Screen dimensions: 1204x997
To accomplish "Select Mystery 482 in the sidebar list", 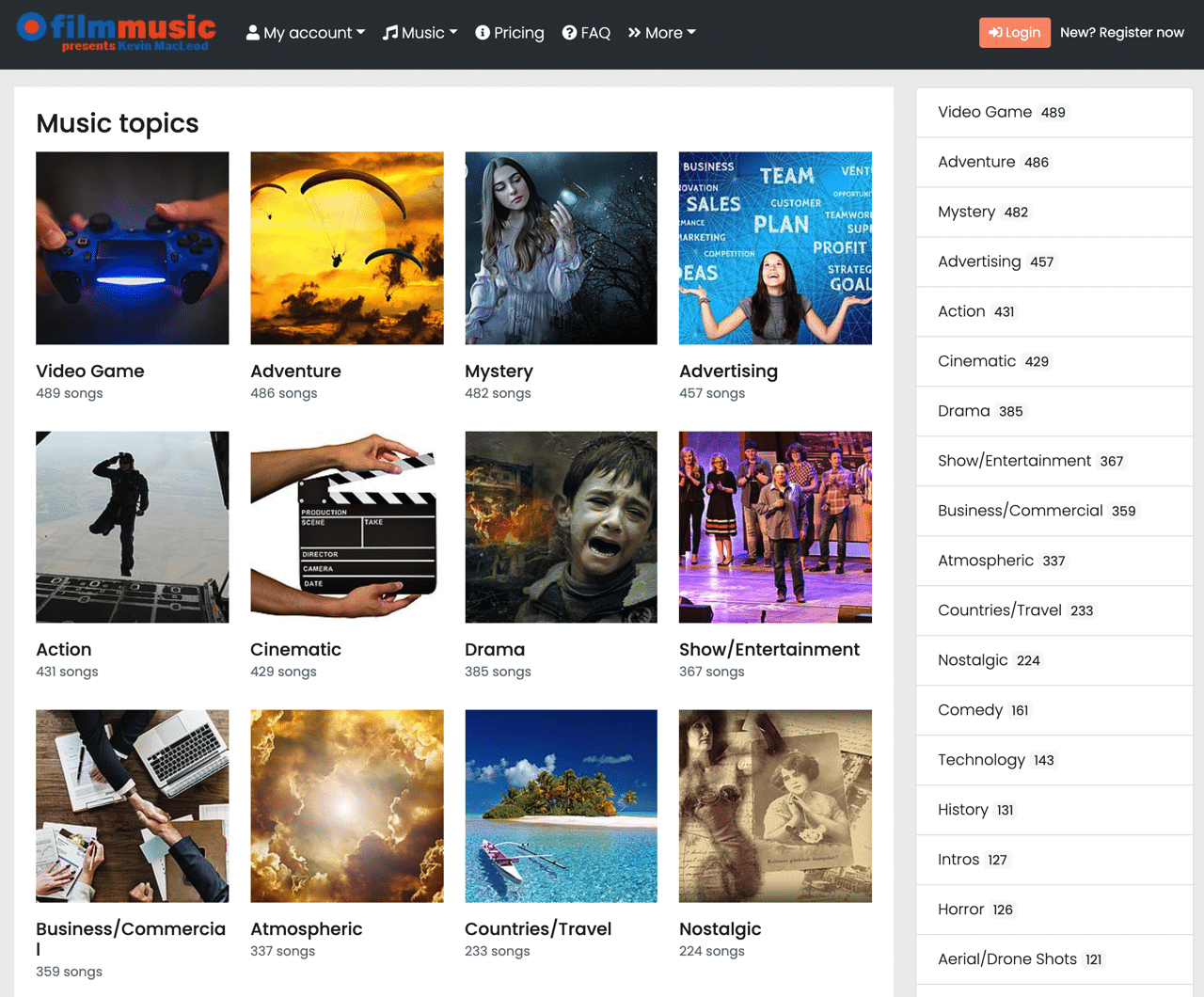I will 1054,212.
